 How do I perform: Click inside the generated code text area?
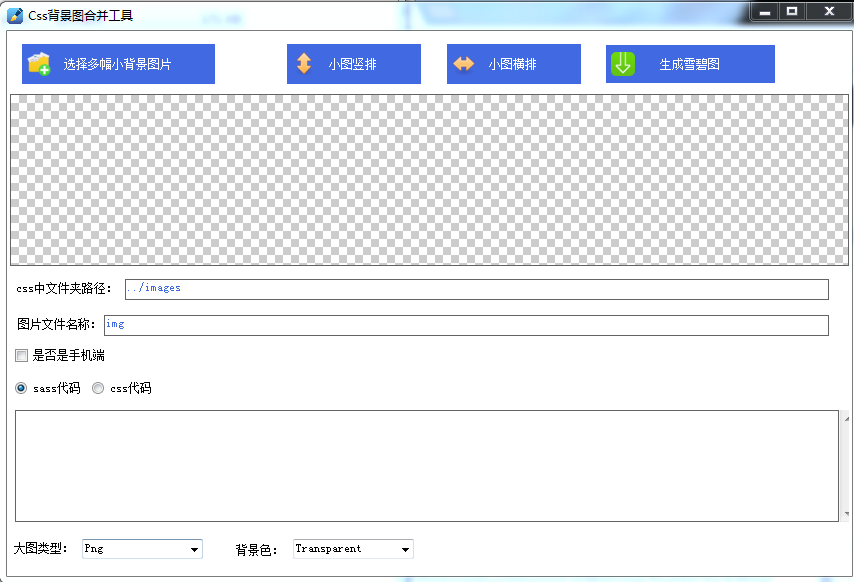pos(426,466)
